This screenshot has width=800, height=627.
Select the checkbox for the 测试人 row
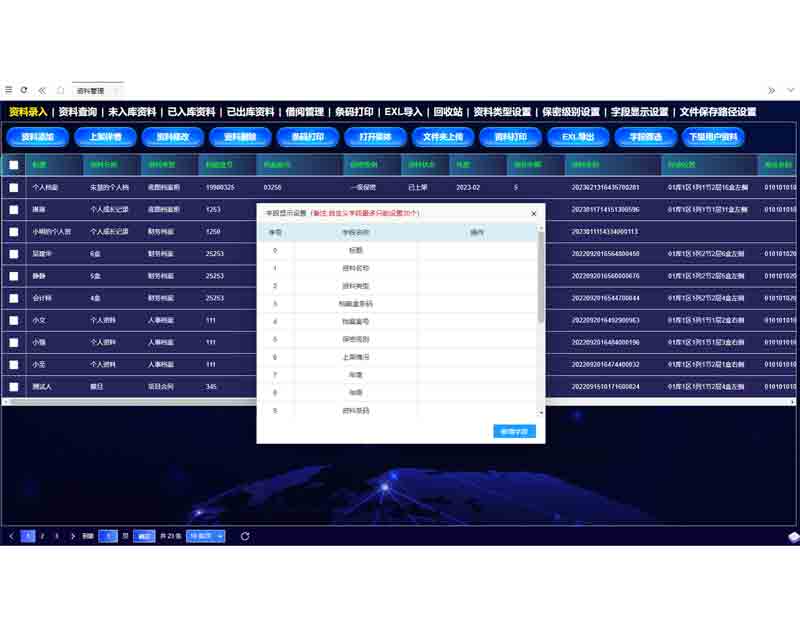(14, 386)
